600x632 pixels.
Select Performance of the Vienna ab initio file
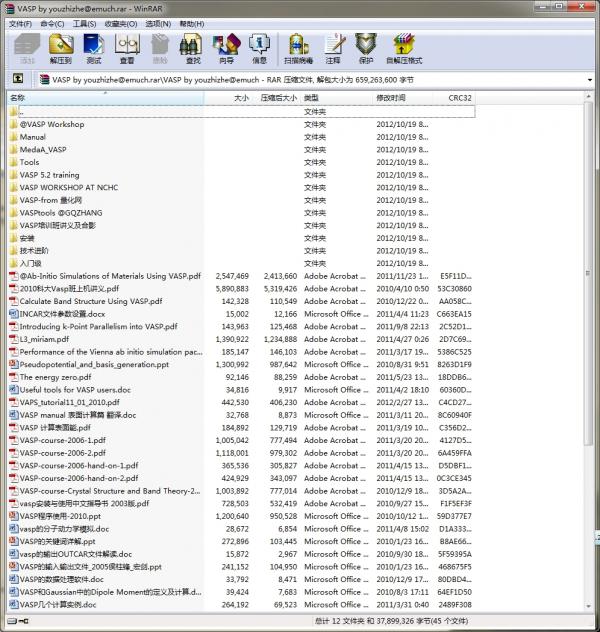tap(241, 352)
